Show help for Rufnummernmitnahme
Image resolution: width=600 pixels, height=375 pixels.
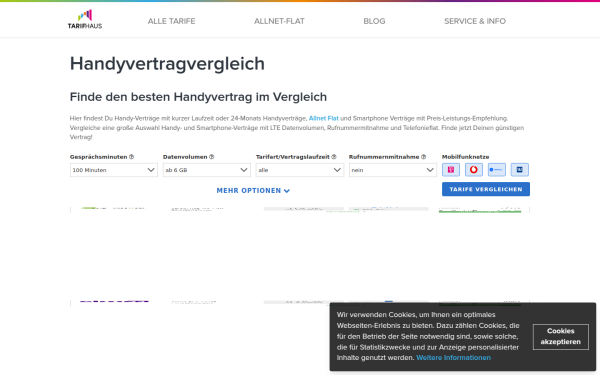(x=423, y=157)
